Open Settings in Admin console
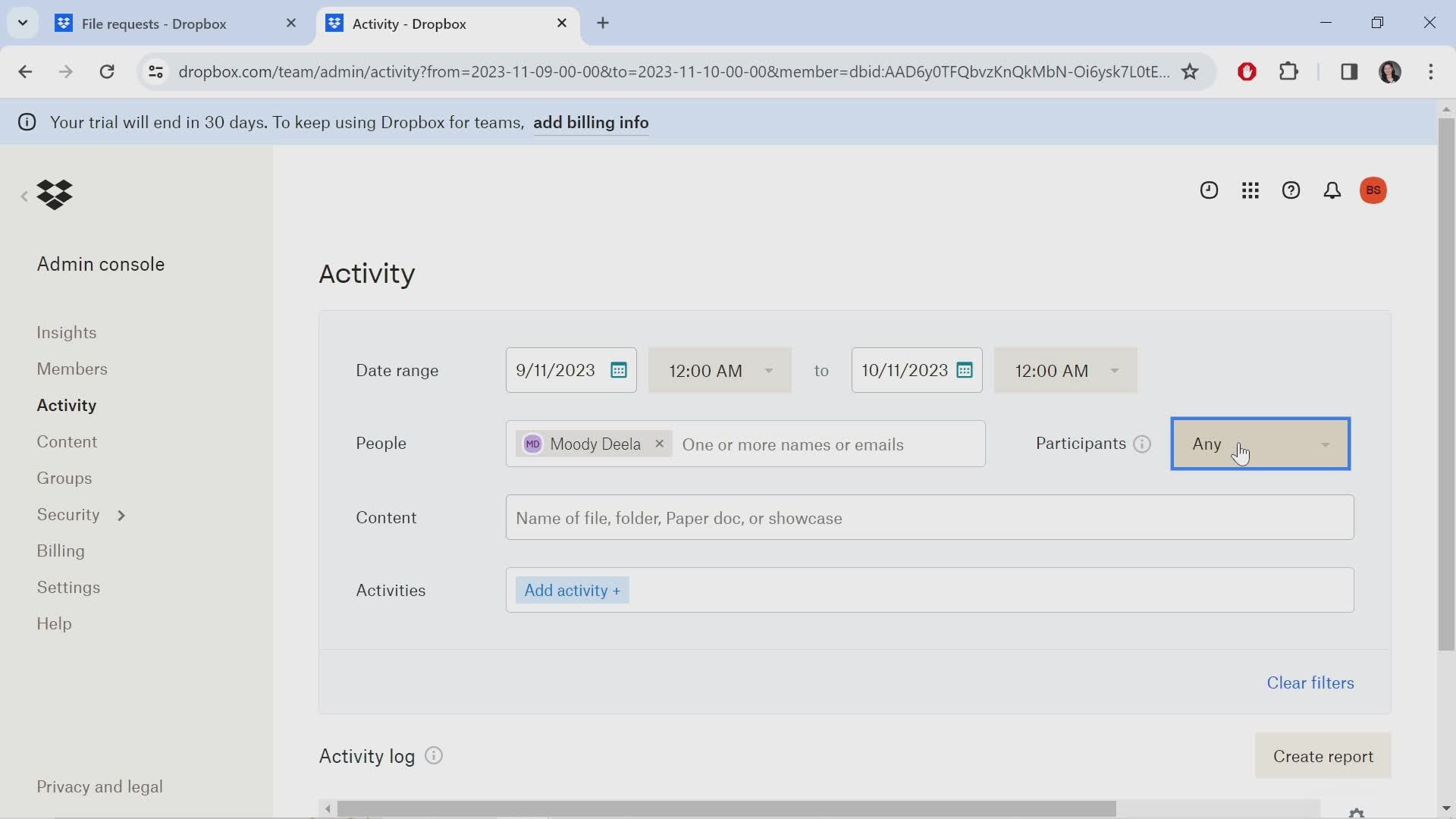The height and width of the screenshot is (819, 1456). (x=68, y=588)
